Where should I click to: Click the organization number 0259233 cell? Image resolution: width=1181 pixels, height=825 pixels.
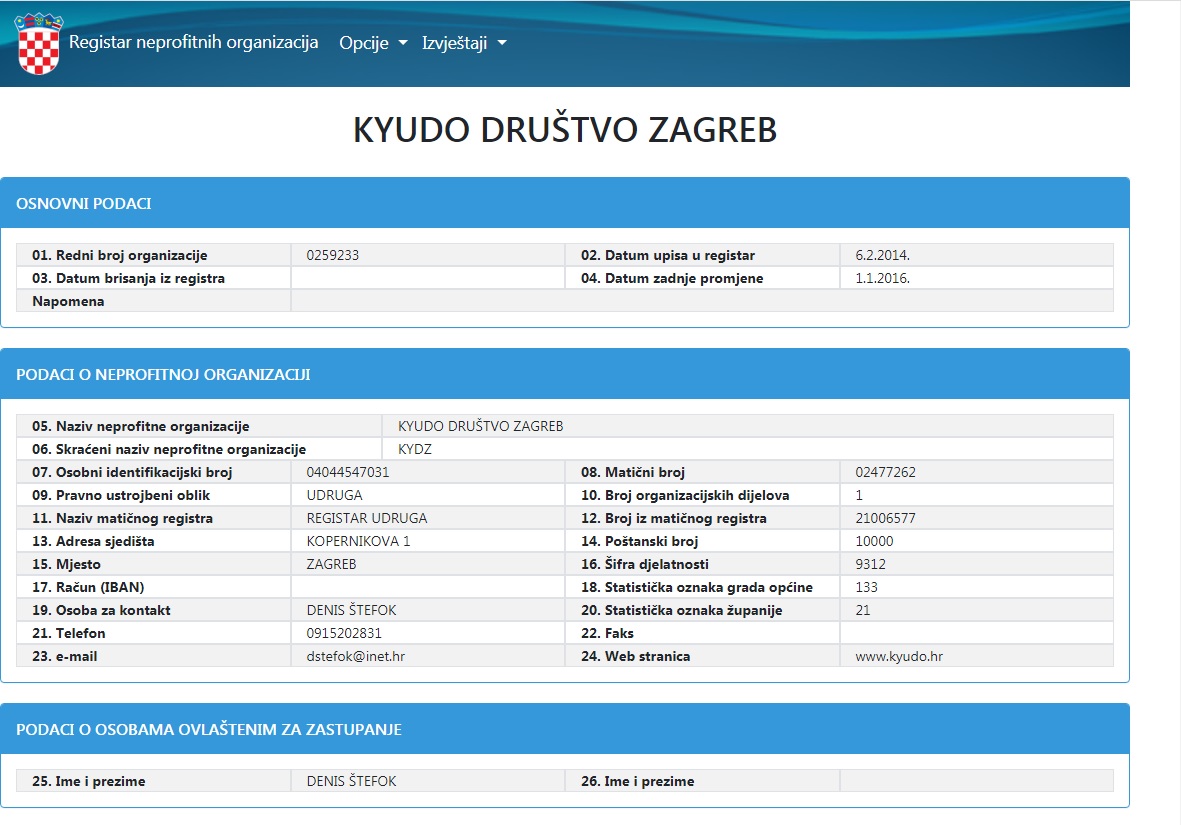(x=333, y=255)
